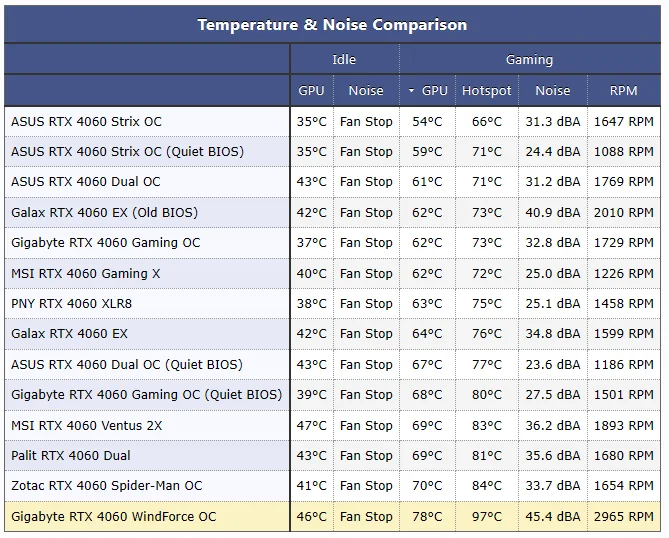Sort by the Hotspot column header
The height and width of the screenshot is (538, 669).
pyautogui.click(x=486, y=91)
